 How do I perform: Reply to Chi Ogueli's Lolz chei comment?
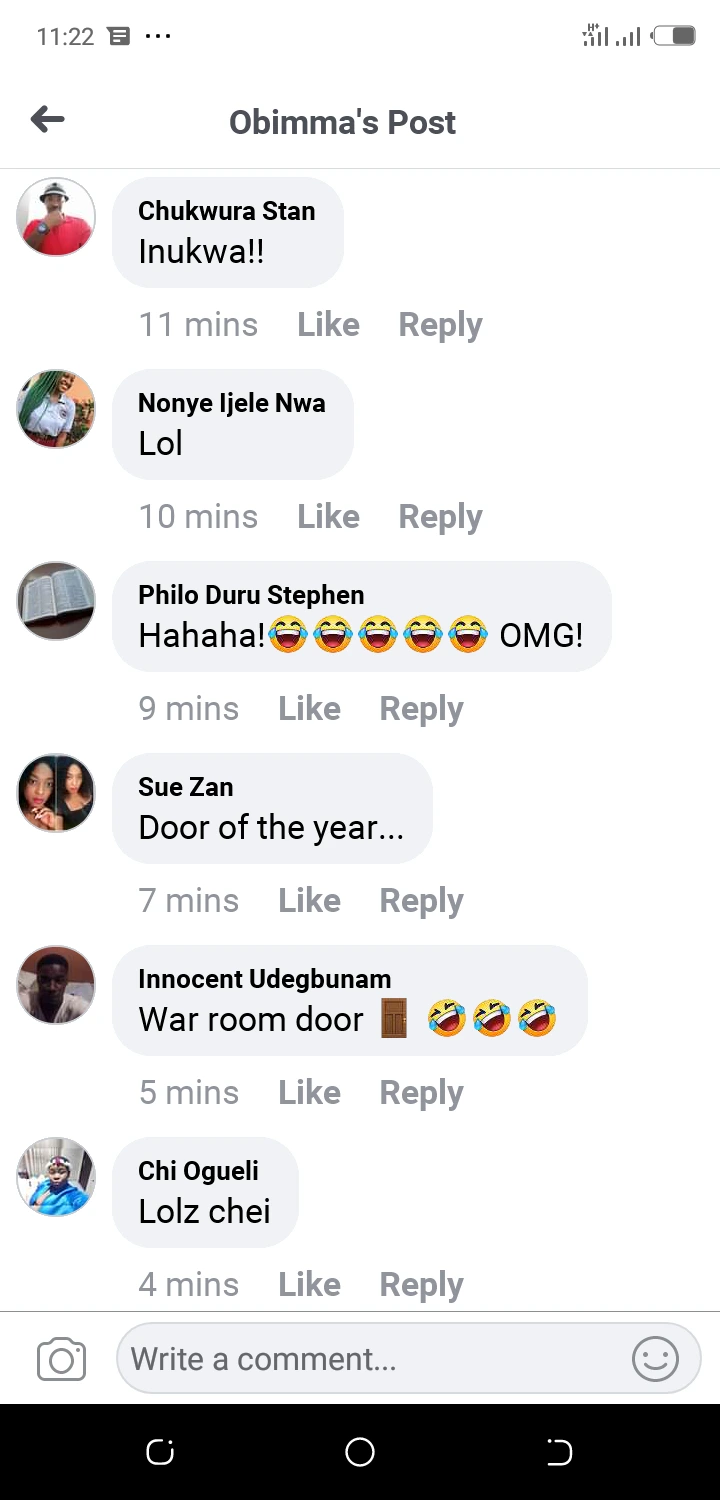click(x=421, y=1285)
